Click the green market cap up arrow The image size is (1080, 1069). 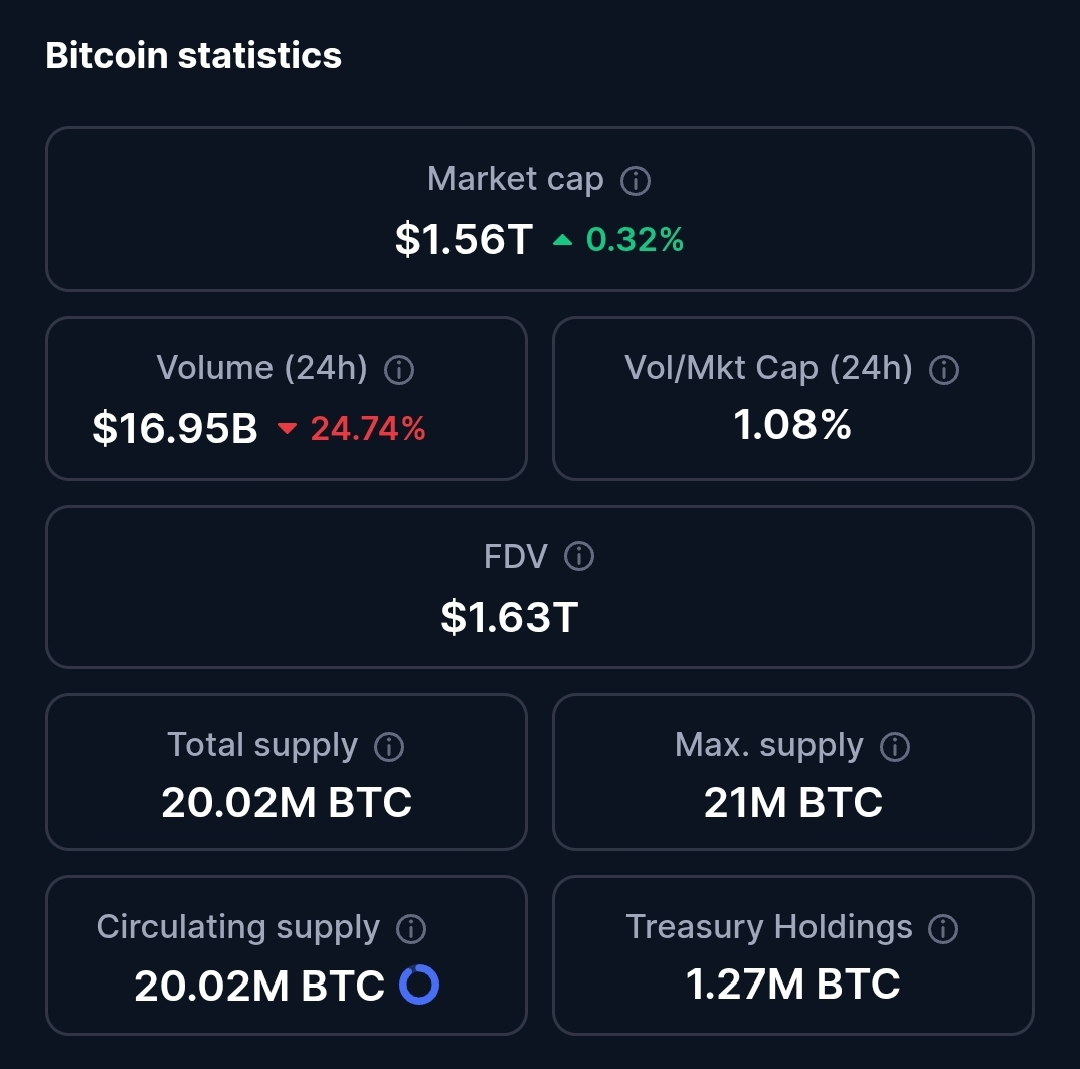pyautogui.click(x=563, y=240)
